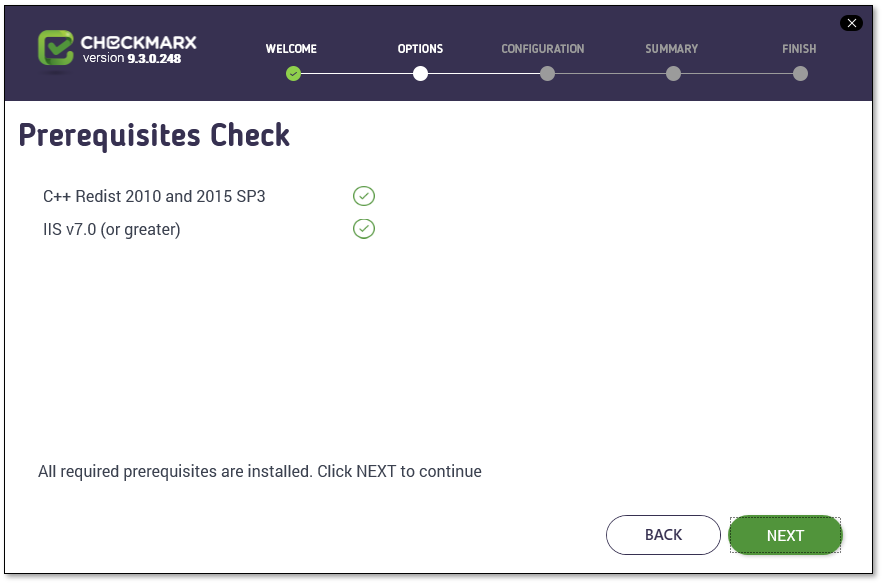Jump to the SUMMARY step label

[x=672, y=49]
